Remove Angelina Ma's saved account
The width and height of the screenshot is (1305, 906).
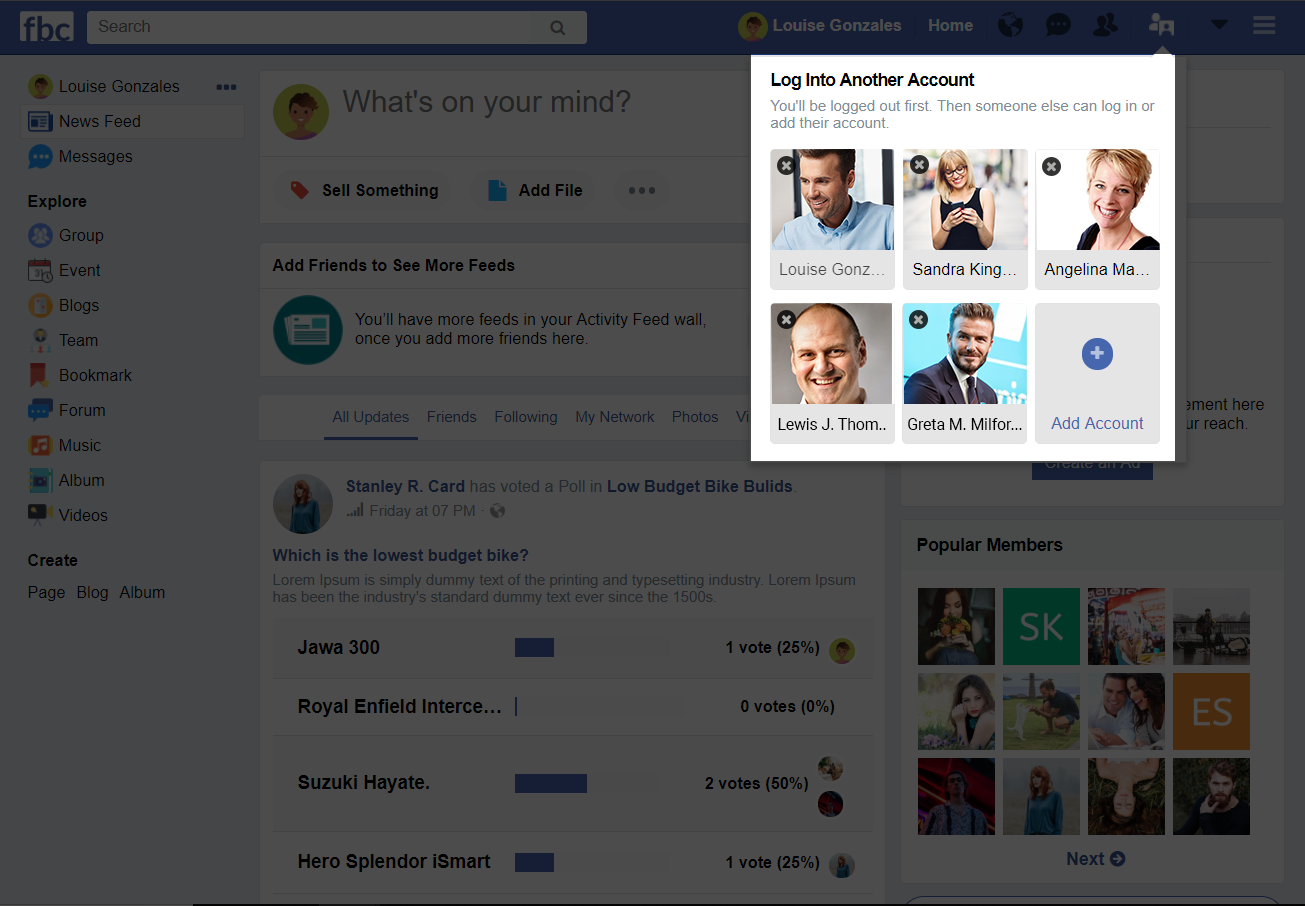click(x=1051, y=166)
